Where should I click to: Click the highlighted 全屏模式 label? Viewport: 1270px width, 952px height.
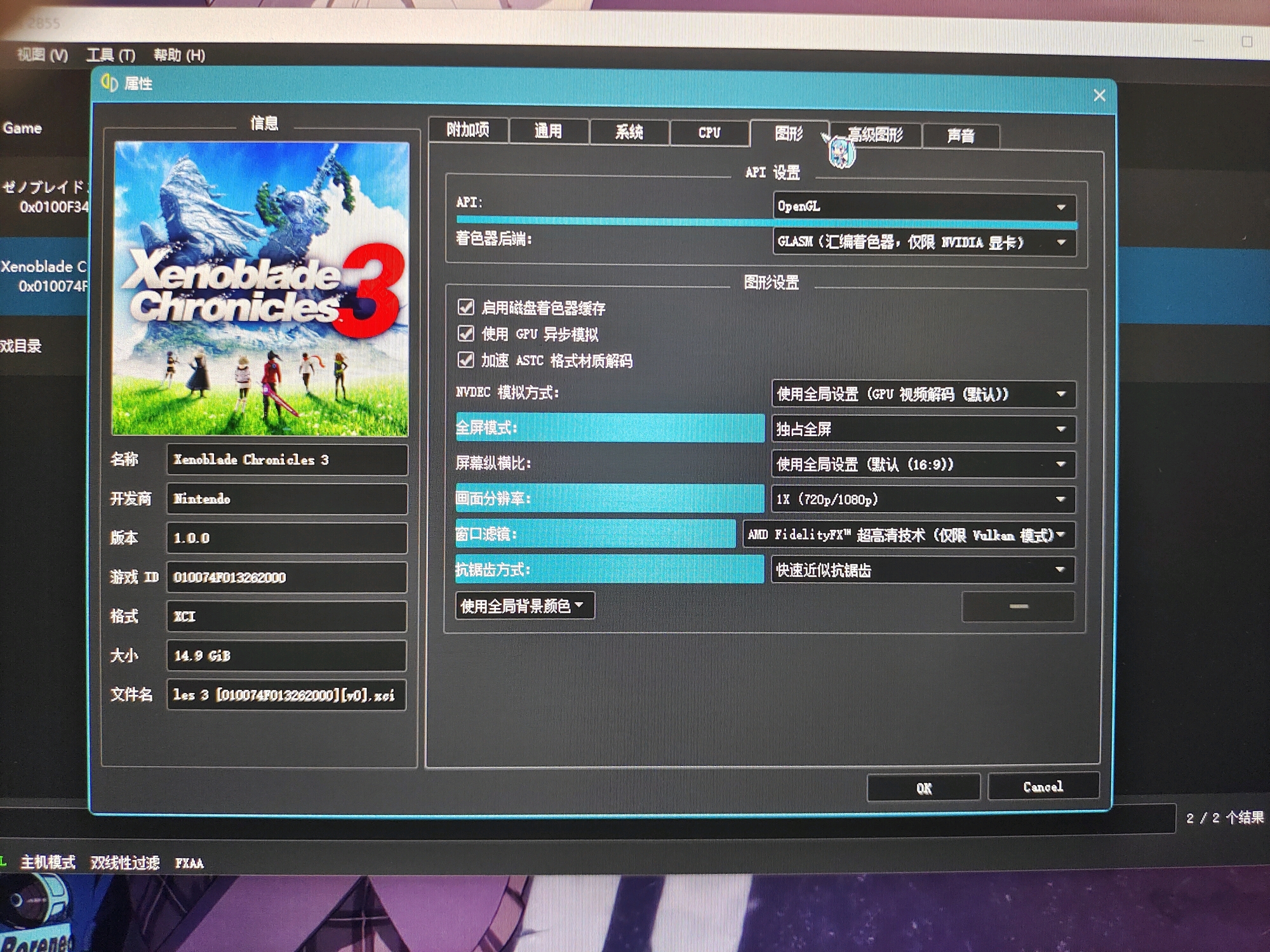point(610,428)
